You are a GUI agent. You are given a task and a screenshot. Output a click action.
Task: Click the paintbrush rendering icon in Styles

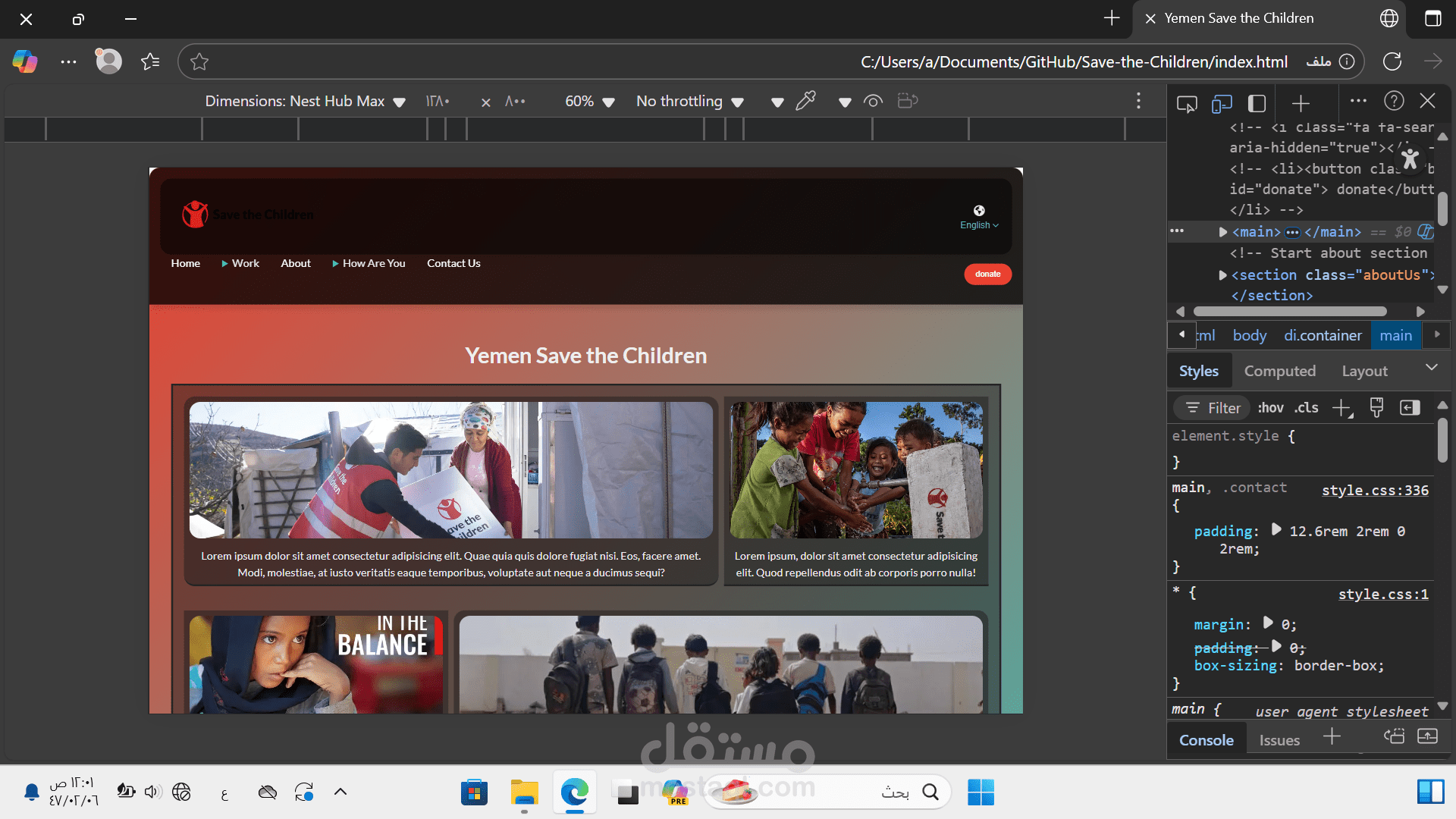pyautogui.click(x=1376, y=408)
